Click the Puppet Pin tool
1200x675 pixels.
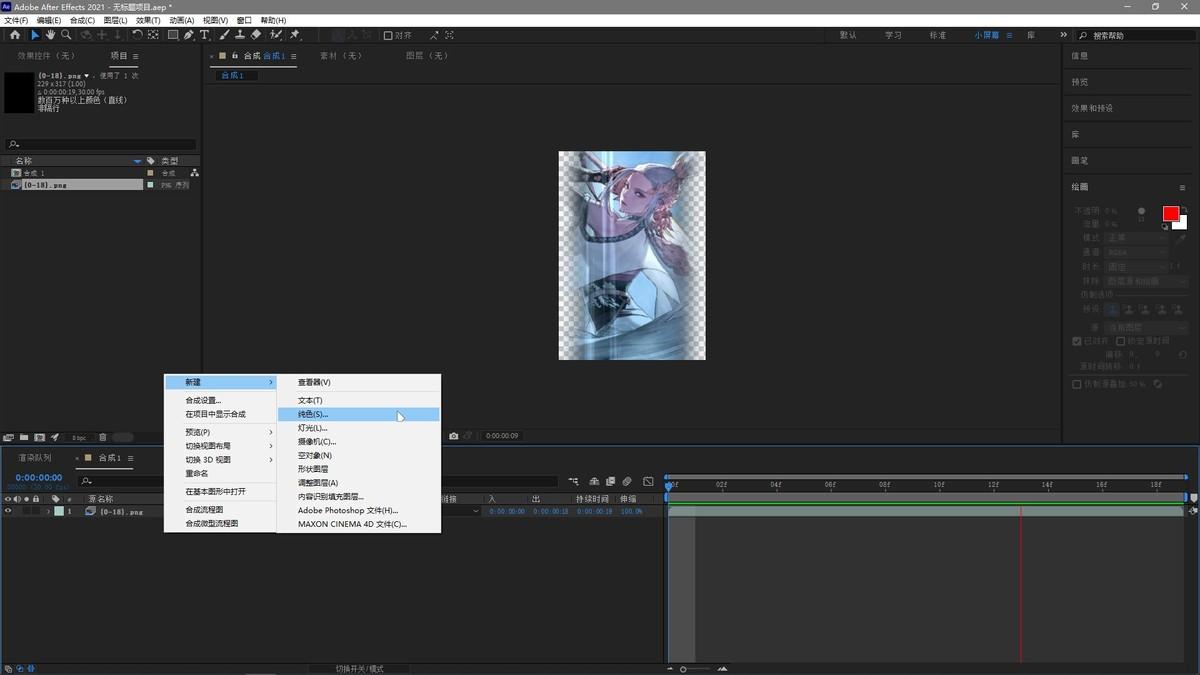coord(295,35)
